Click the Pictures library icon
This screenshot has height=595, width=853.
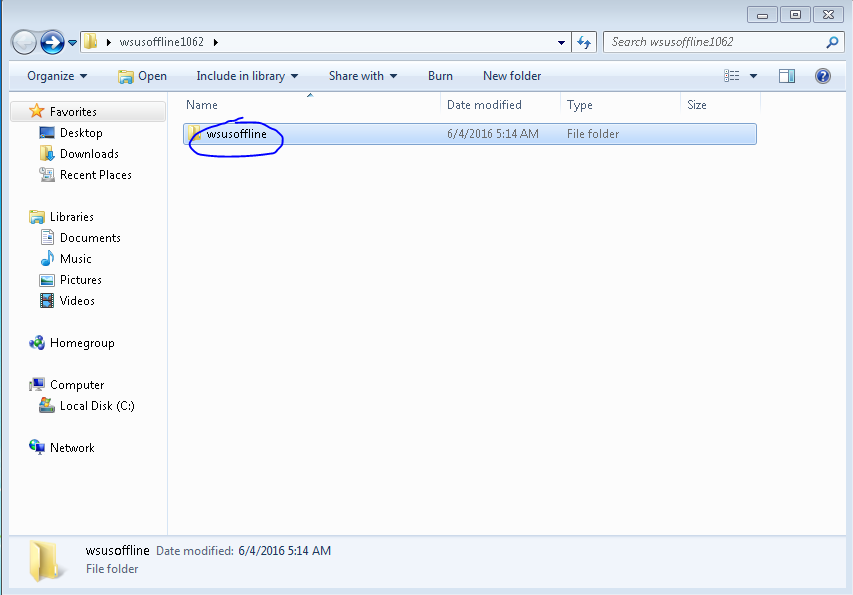[x=47, y=280]
